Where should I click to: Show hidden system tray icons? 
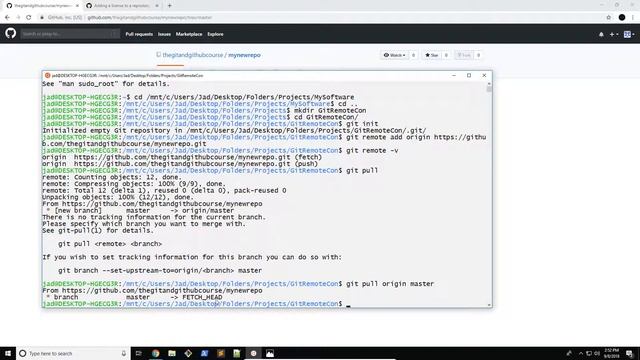pos(581,353)
